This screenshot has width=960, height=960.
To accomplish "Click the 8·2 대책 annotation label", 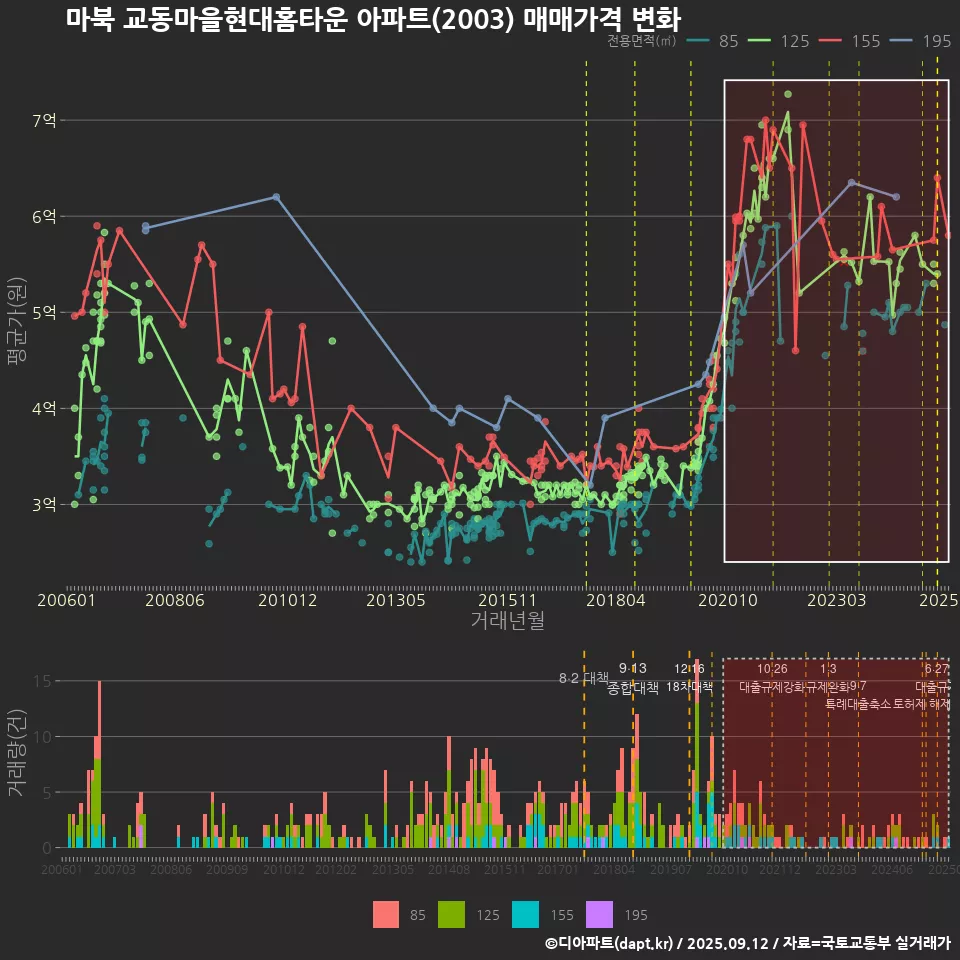I will (x=583, y=678).
